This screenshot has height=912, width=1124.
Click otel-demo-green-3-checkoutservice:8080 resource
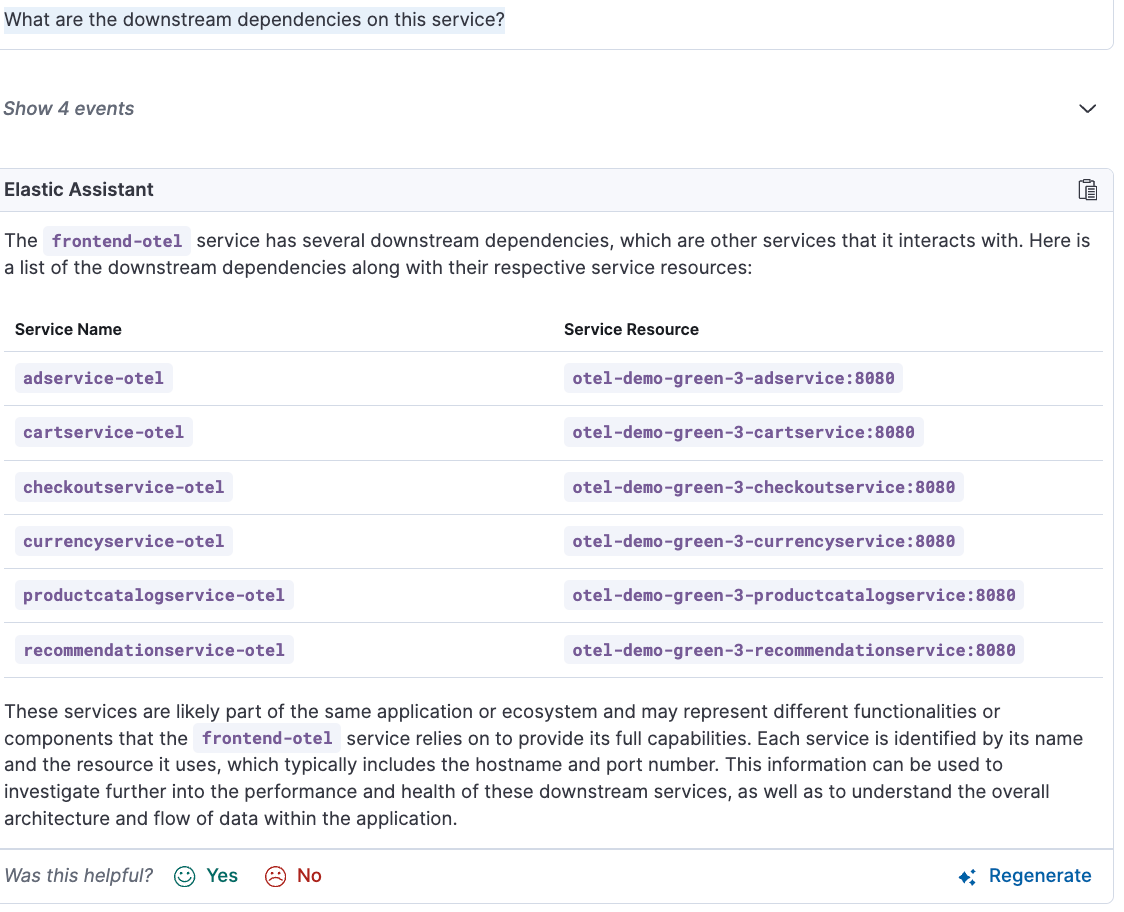pyautogui.click(x=763, y=487)
